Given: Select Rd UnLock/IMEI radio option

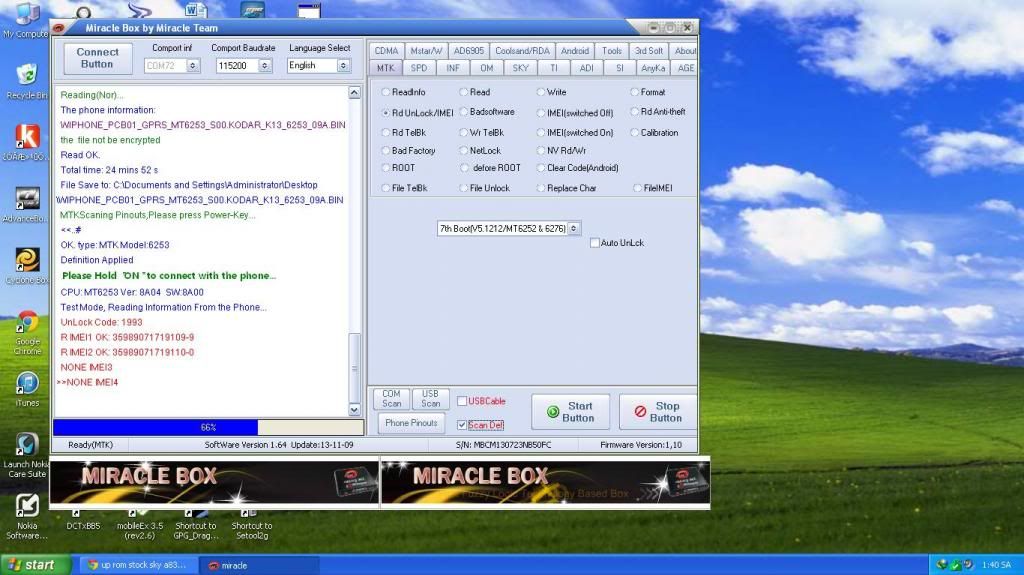Looking at the screenshot, I should (x=386, y=113).
